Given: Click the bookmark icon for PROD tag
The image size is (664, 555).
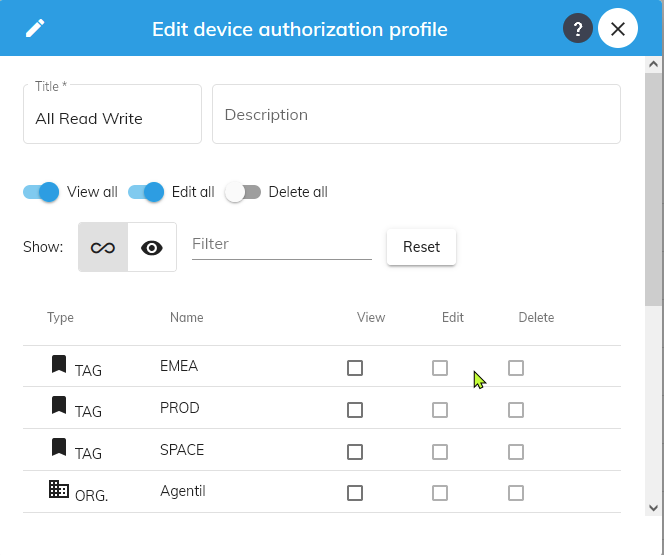Looking at the screenshot, I should pyautogui.click(x=59, y=406).
